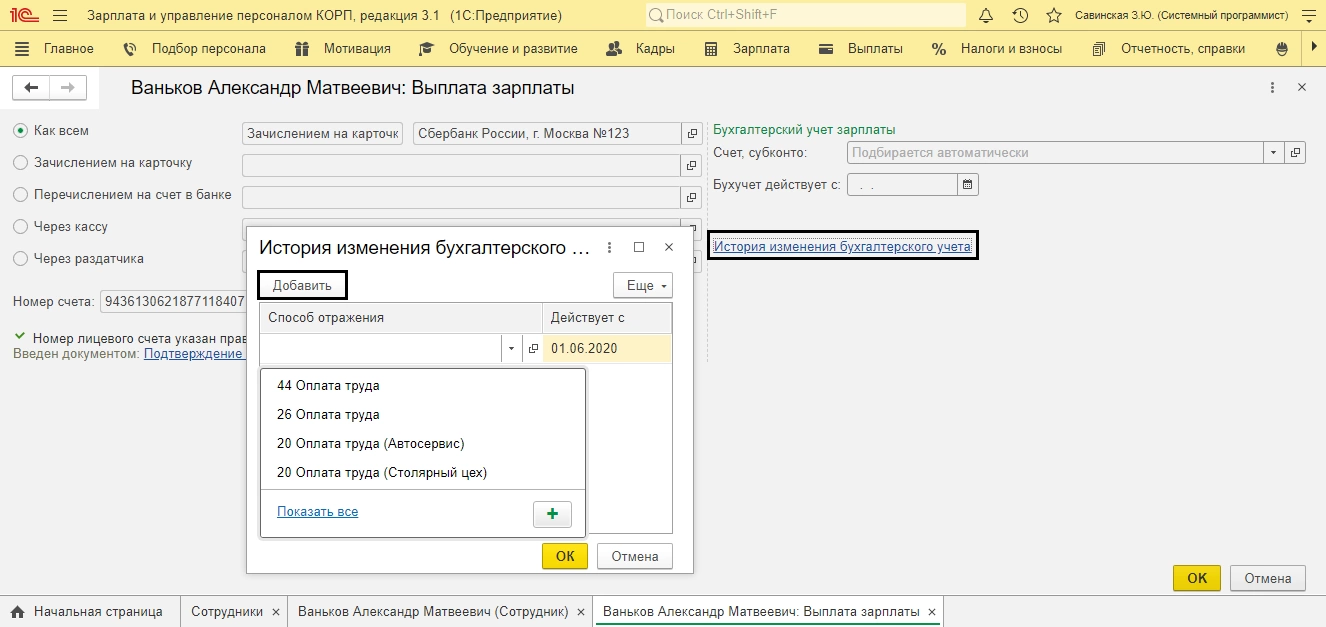Click the favorites star icon
1326x627 pixels.
(x=1053, y=16)
